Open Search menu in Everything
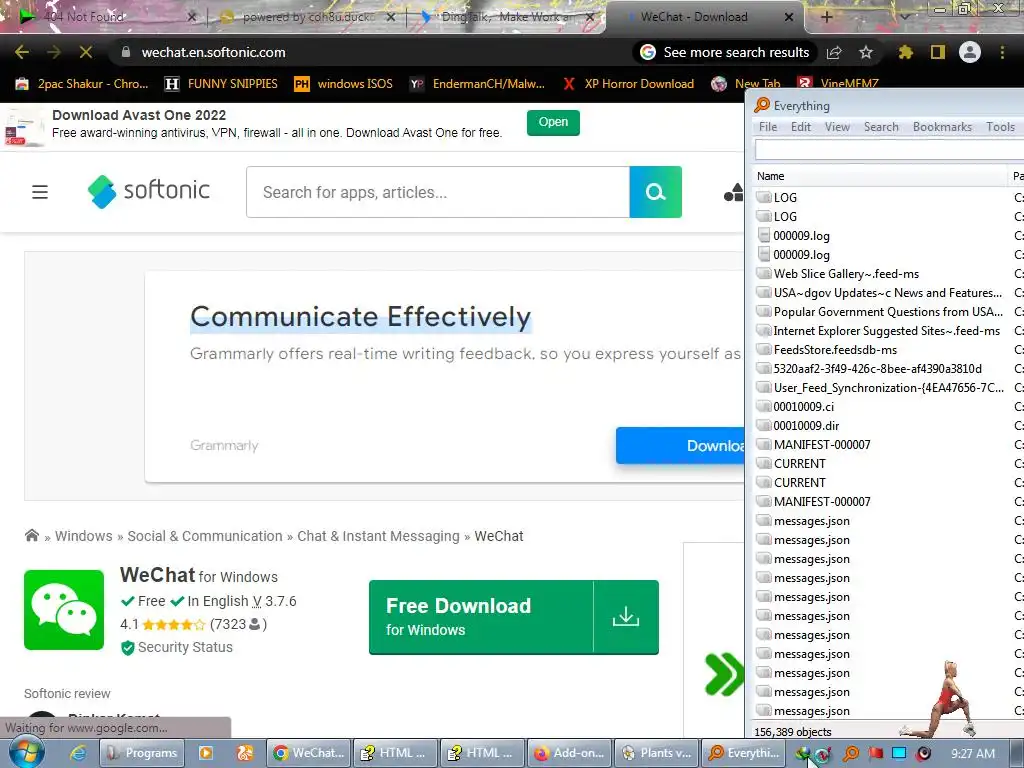Viewport: 1024px width, 768px height. (881, 127)
